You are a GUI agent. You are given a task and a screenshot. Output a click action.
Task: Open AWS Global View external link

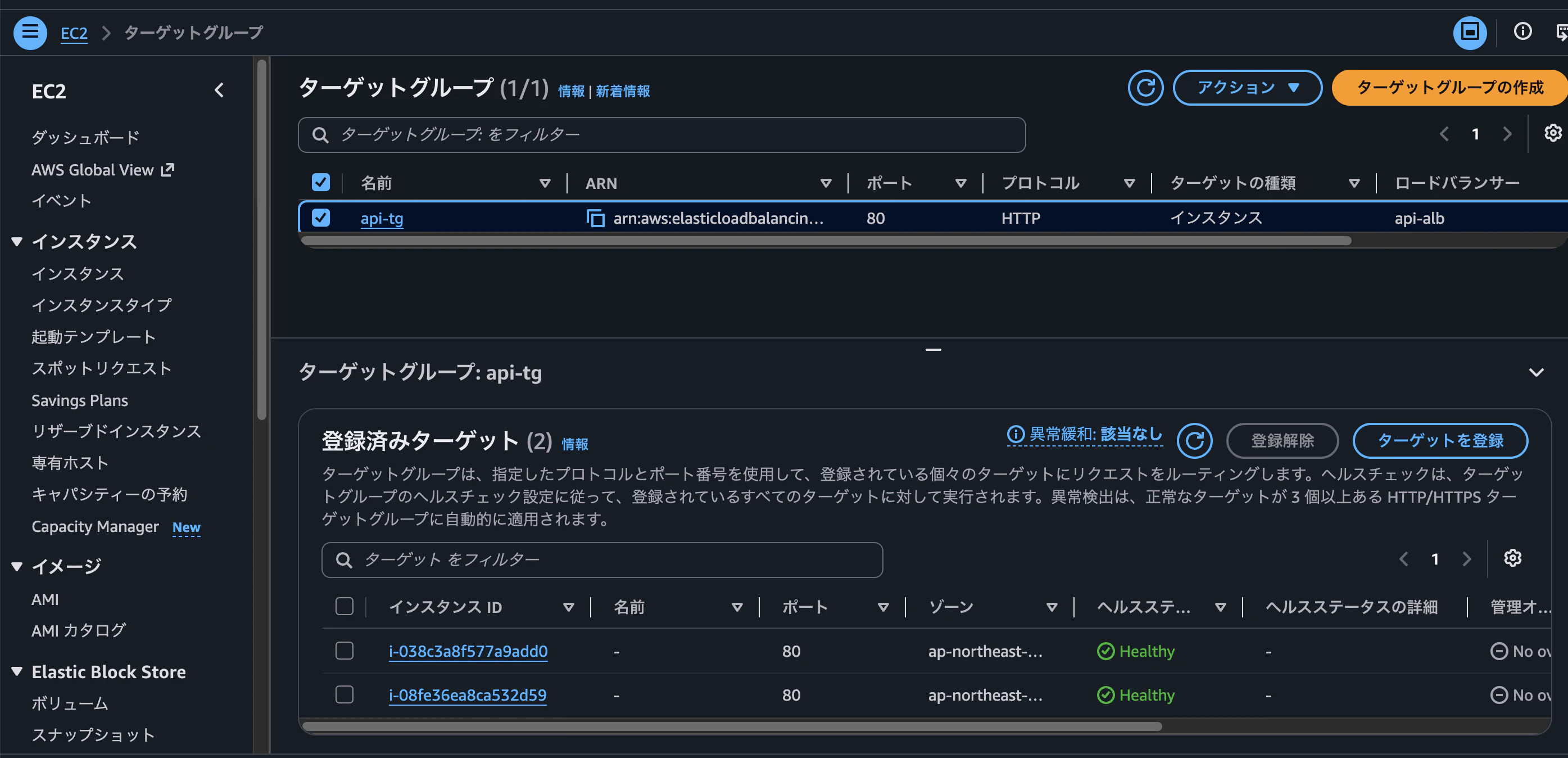click(102, 170)
